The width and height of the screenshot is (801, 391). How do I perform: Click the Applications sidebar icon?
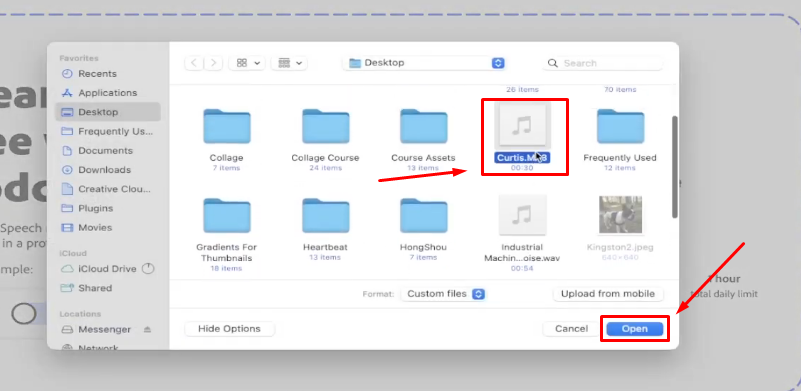pos(67,93)
